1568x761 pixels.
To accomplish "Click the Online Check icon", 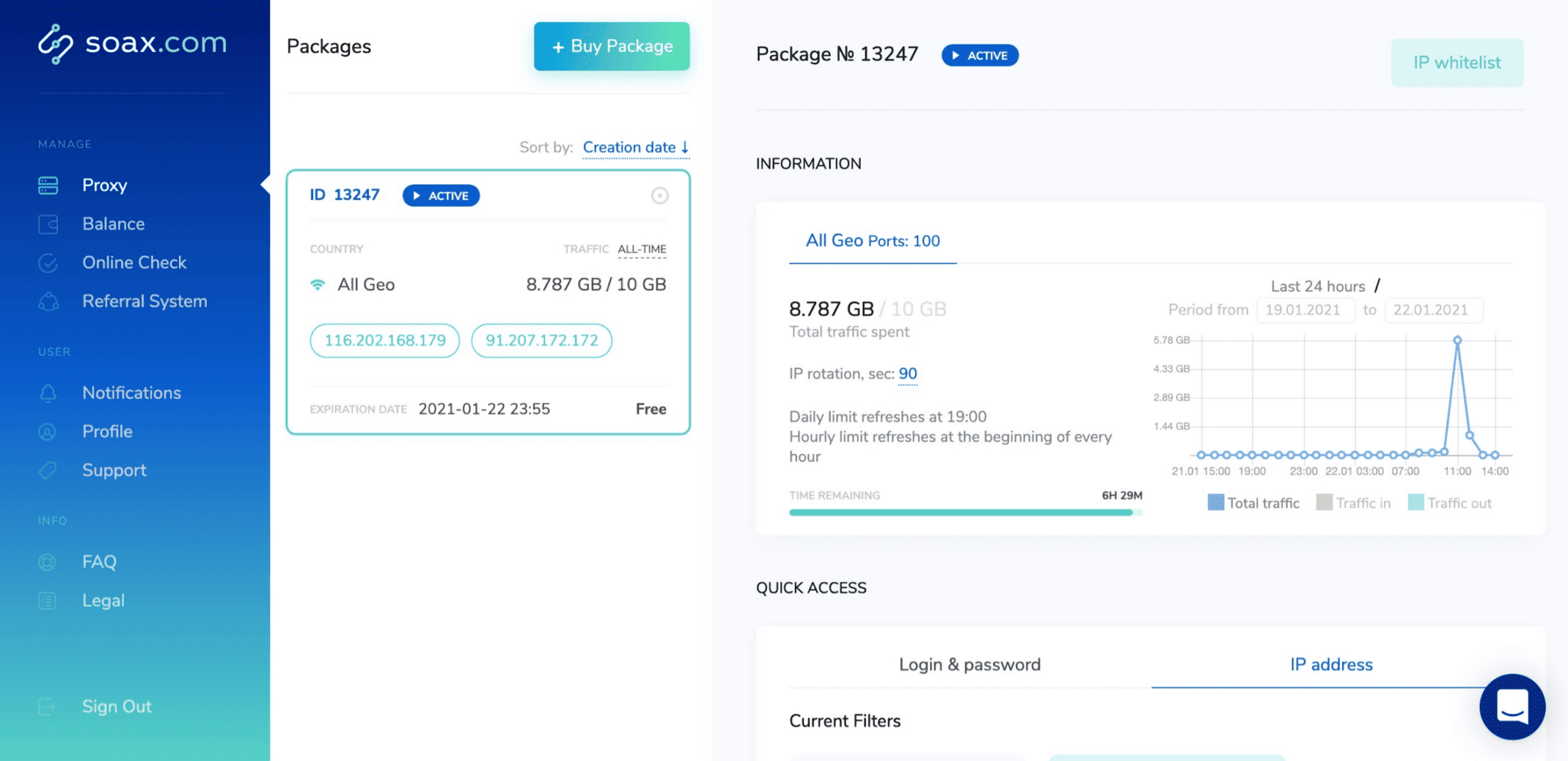I will [48, 263].
